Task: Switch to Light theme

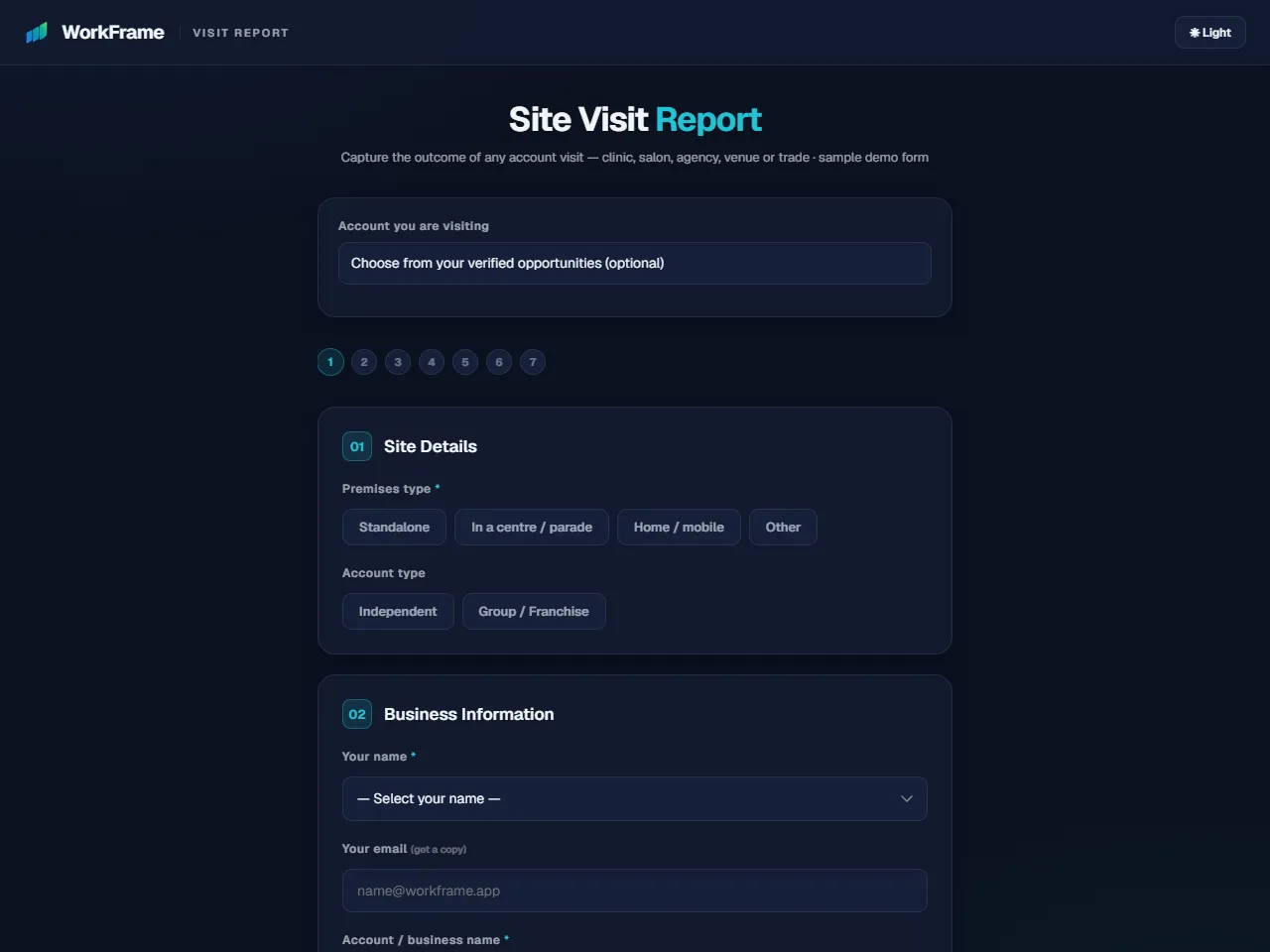Action: 1209,33
